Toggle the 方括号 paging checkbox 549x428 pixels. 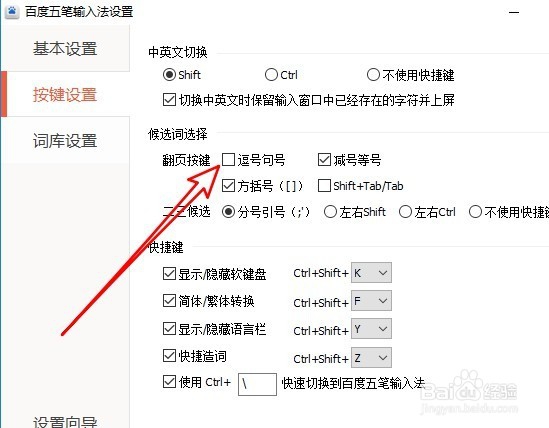click(228, 186)
